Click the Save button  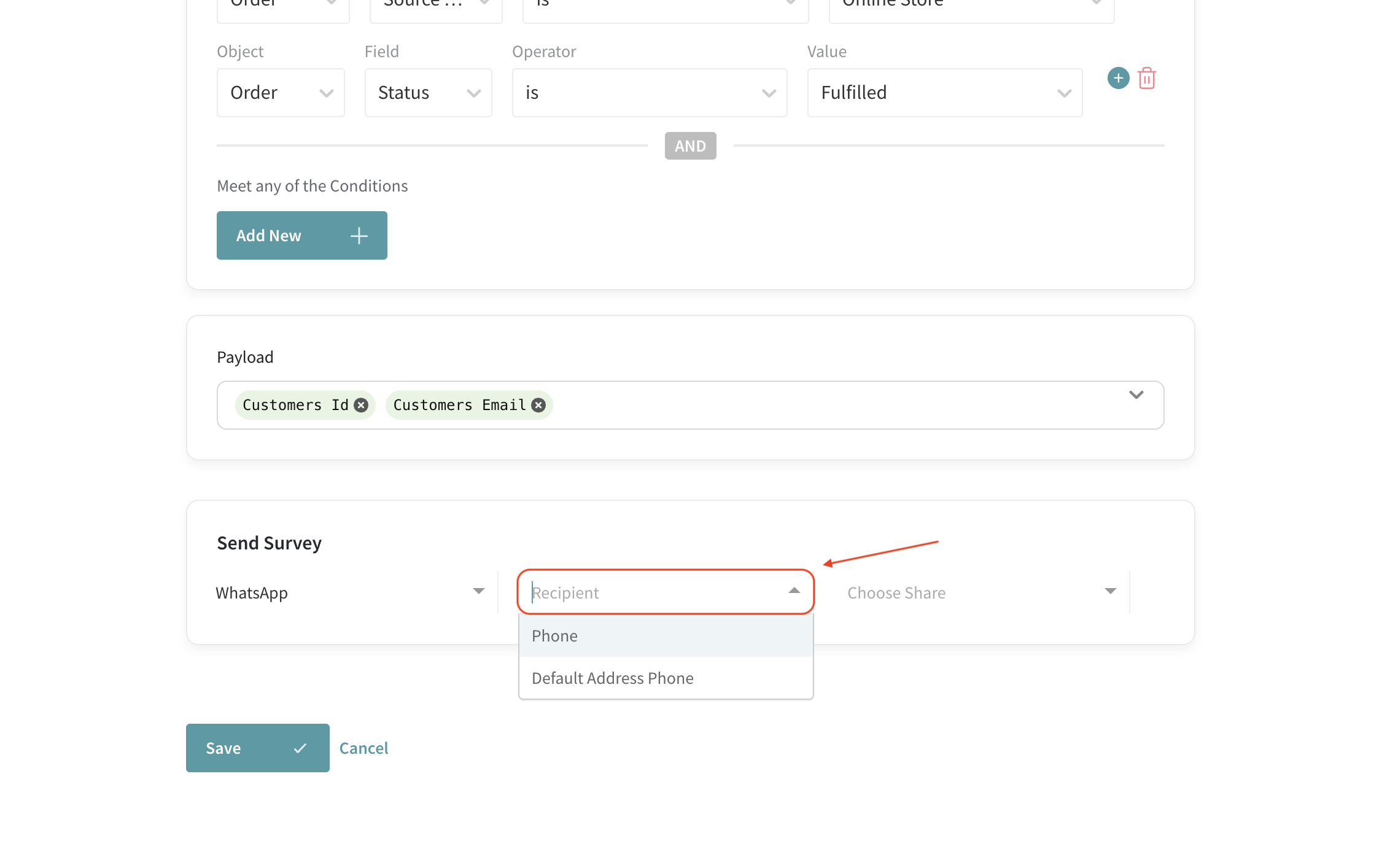[257, 748]
